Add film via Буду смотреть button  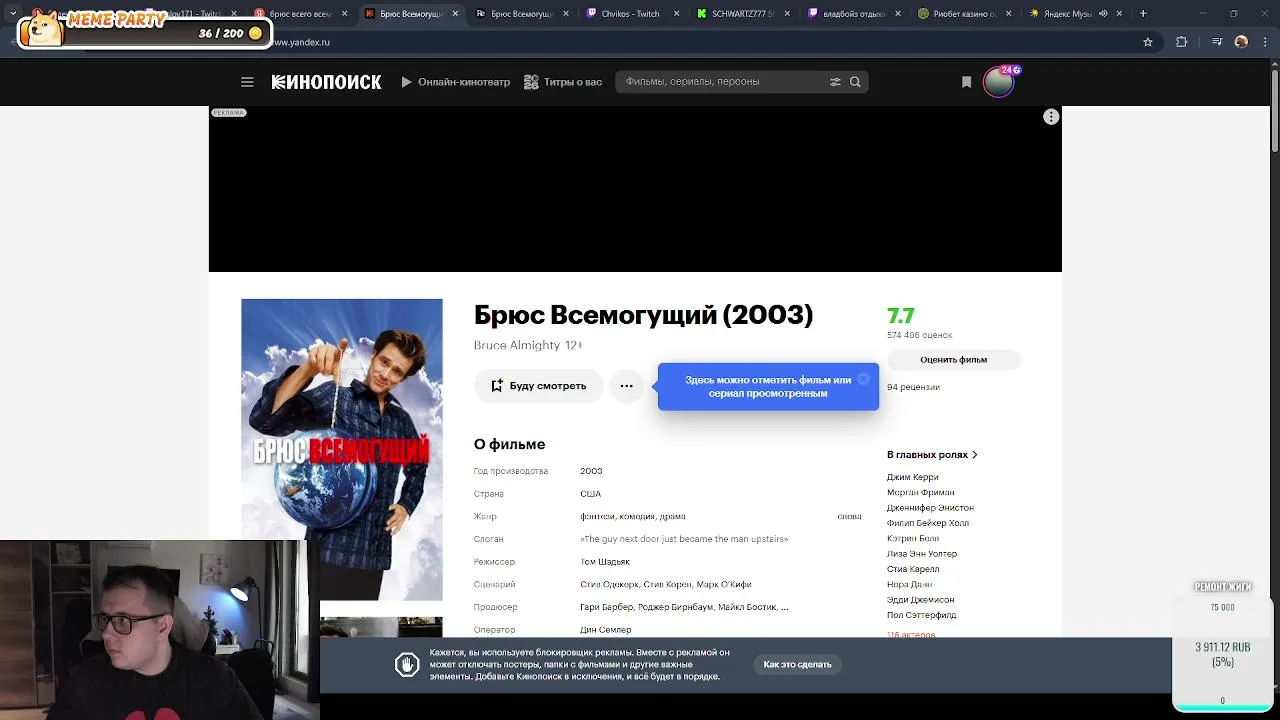(538, 386)
